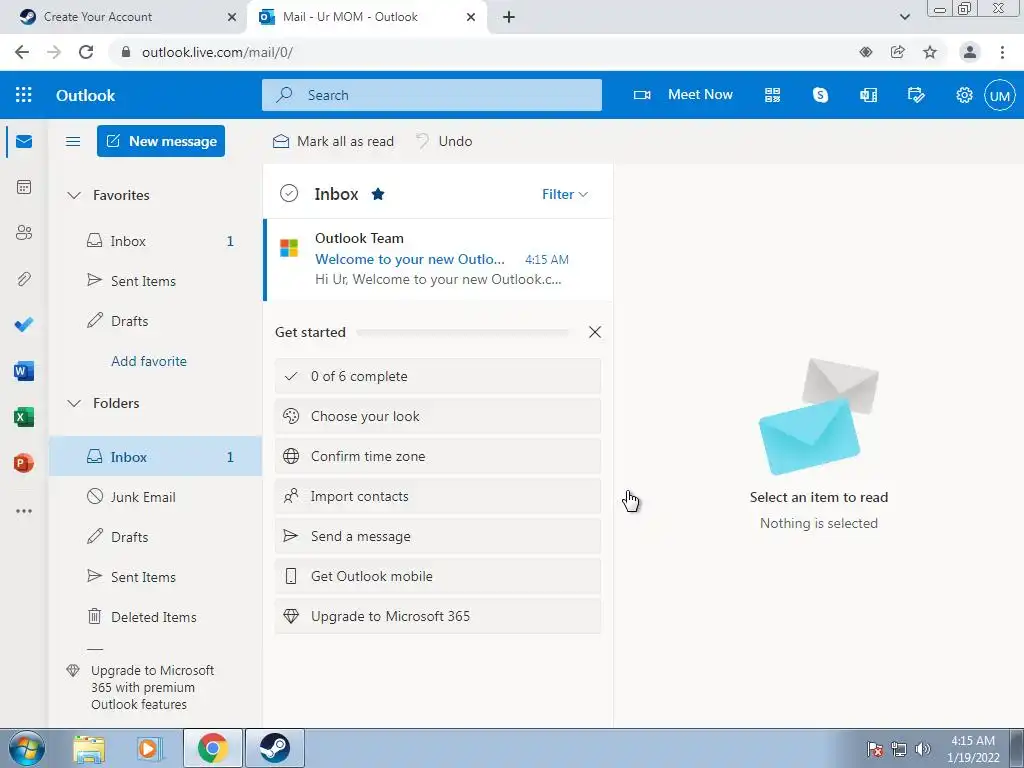Image resolution: width=1024 pixels, height=768 pixels.
Task: Open the Chrome three-dot menu
Action: tap(1002, 52)
